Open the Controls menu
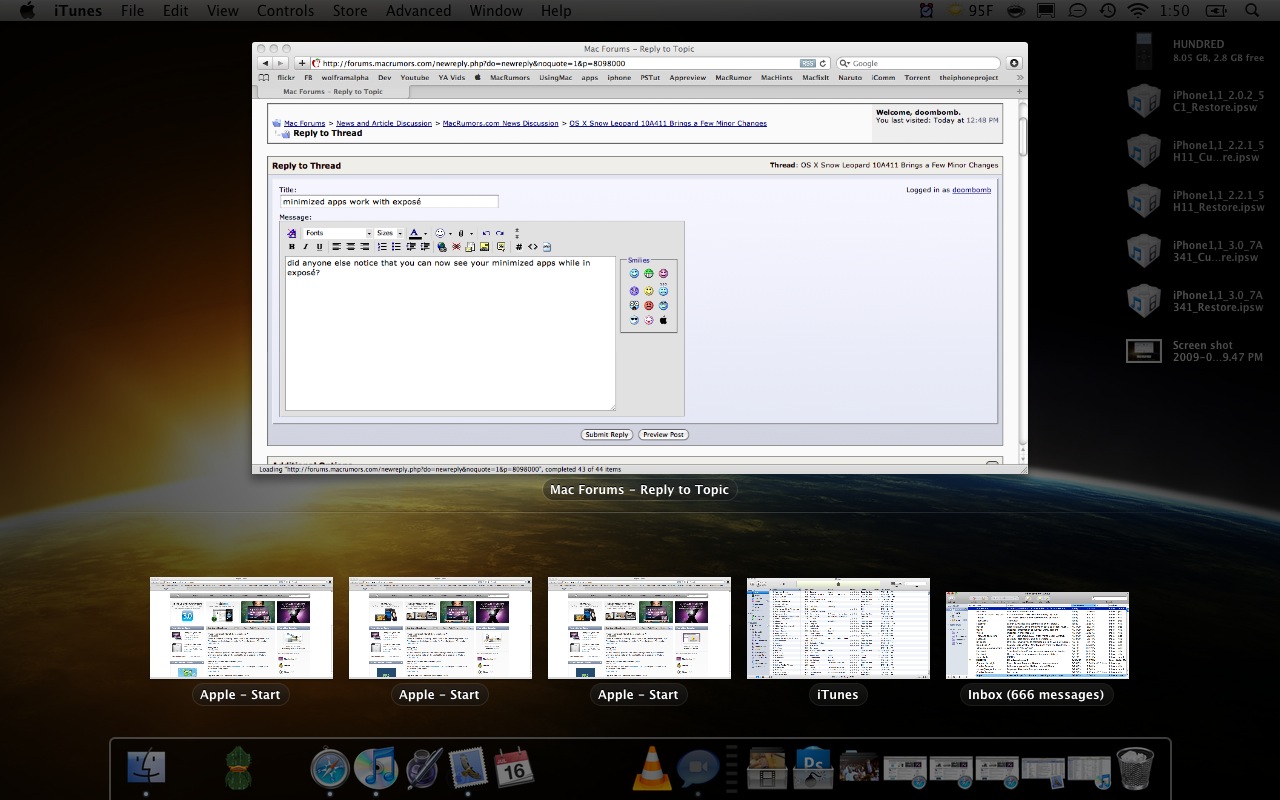1280x800 pixels. coord(285,11)
